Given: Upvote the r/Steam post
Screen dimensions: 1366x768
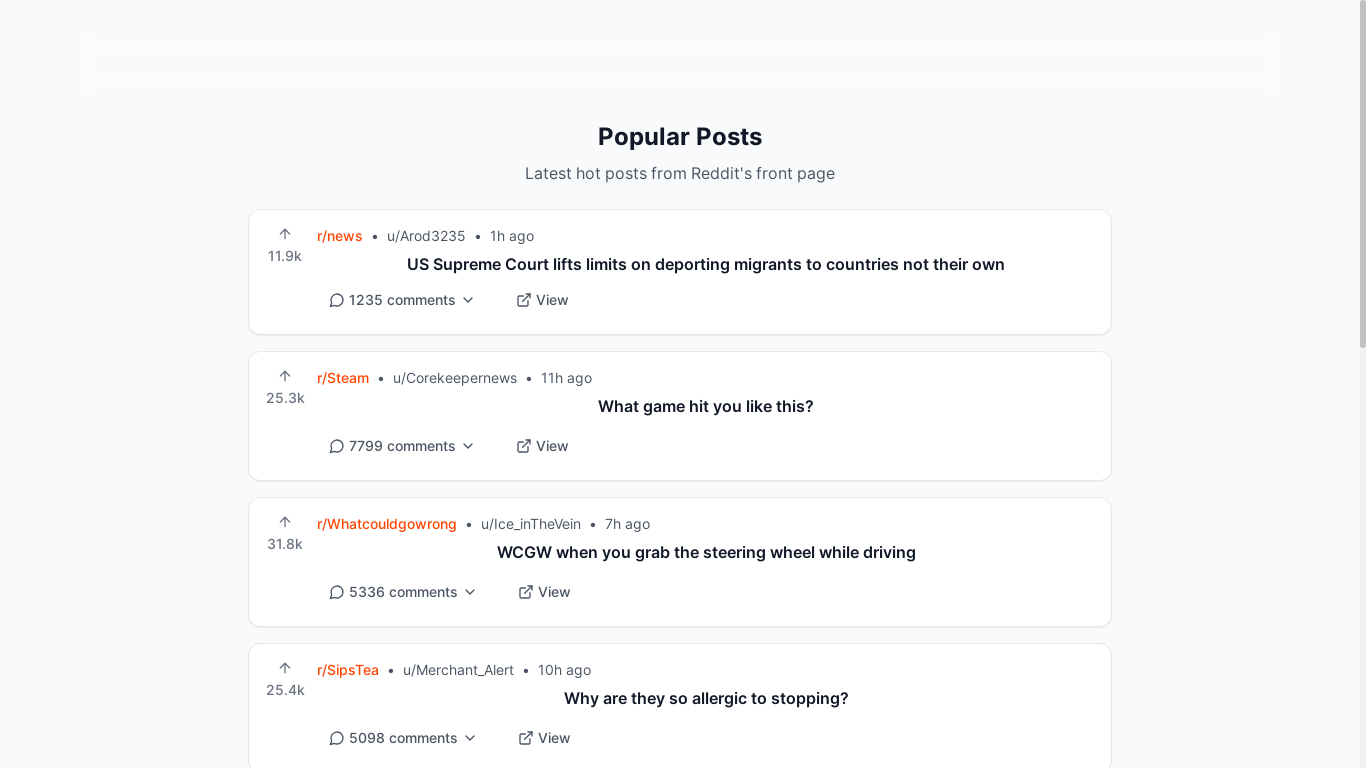Looking at the screenshot, I should [285, 376].
